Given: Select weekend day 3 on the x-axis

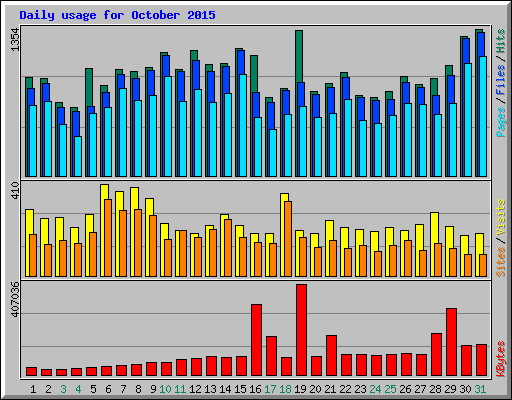Looking at the screenshot, I should coord(63,389).
